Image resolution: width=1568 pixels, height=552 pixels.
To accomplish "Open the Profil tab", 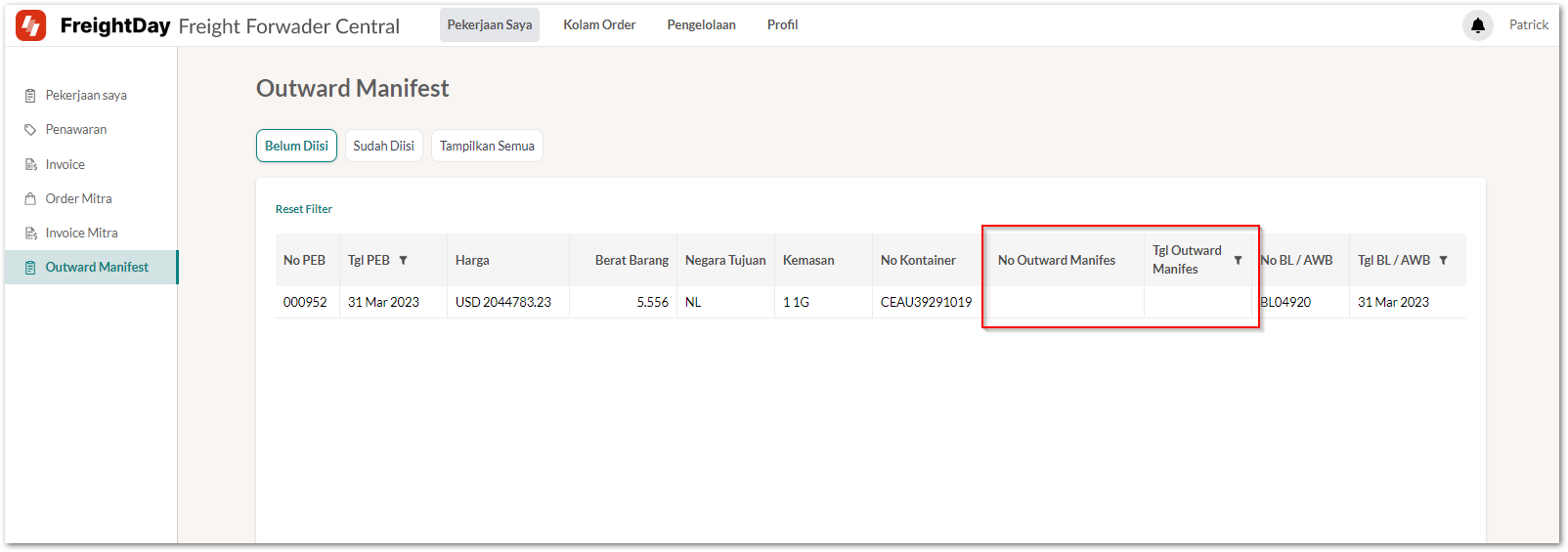I will (x=782, y=25).
